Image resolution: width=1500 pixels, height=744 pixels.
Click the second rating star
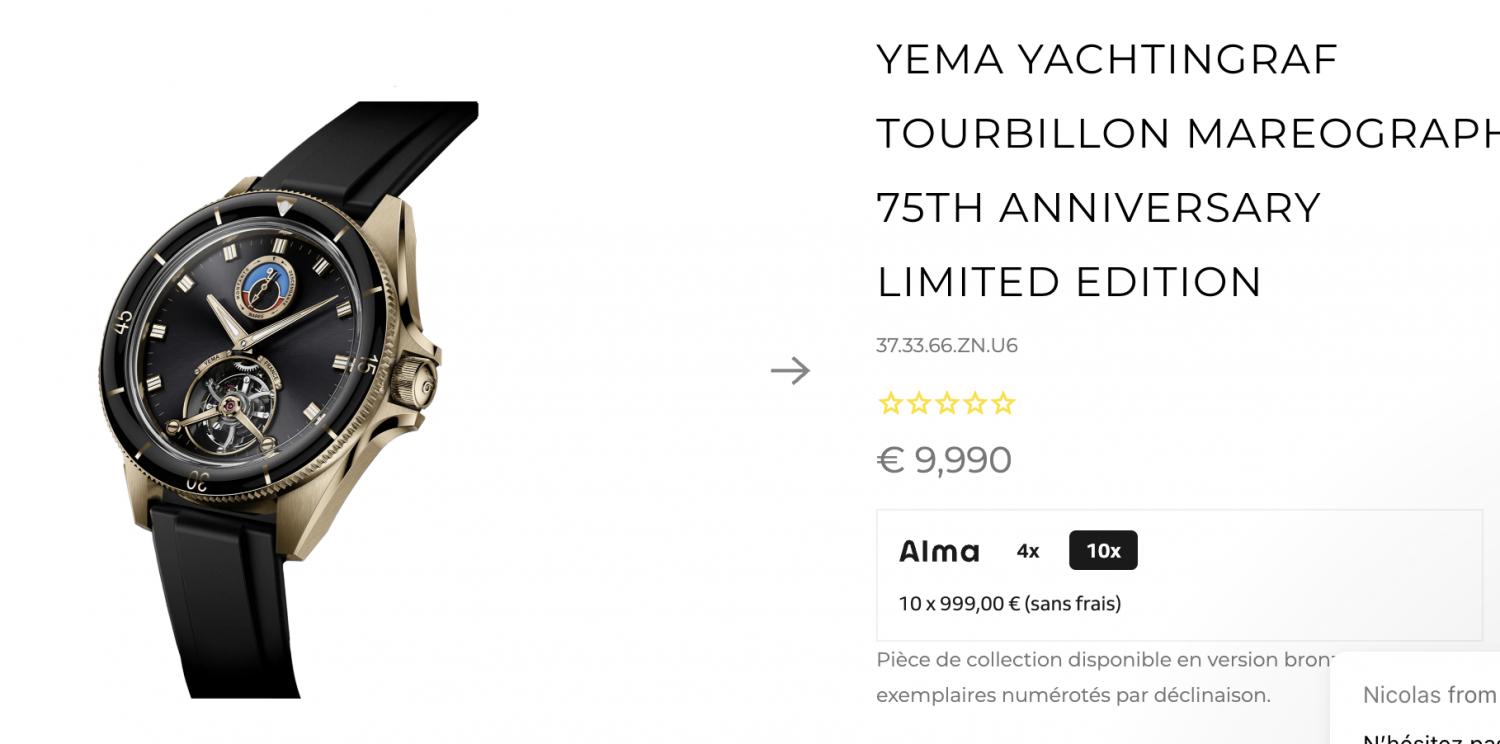[917, 404]
